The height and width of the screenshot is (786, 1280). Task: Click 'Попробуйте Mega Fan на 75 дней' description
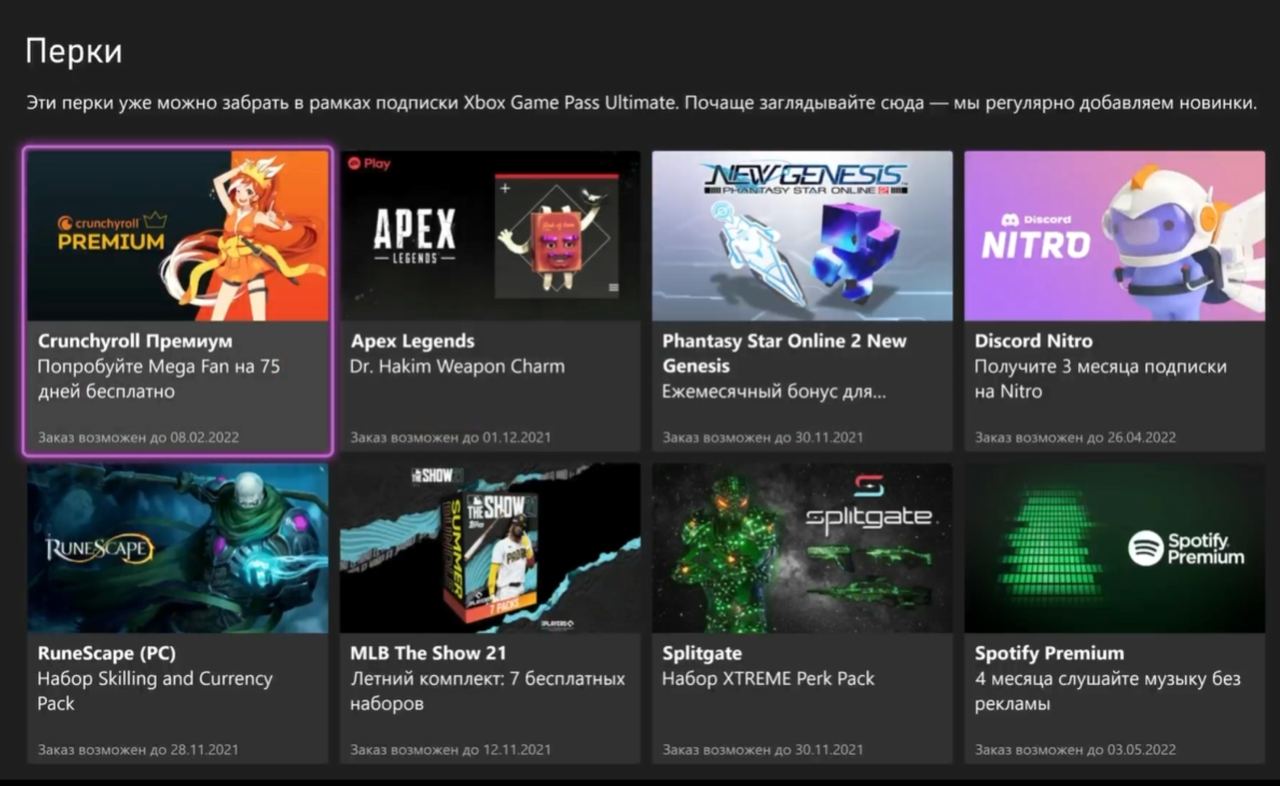coord(159,379)
